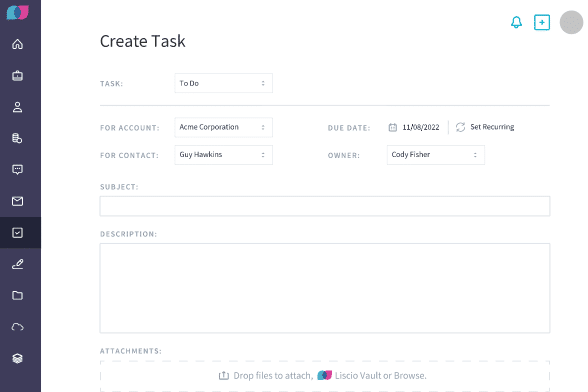This screenshot has height=392, width=588.
Task: Click 'Drop files to attach,' text
Action: [273, 375]
